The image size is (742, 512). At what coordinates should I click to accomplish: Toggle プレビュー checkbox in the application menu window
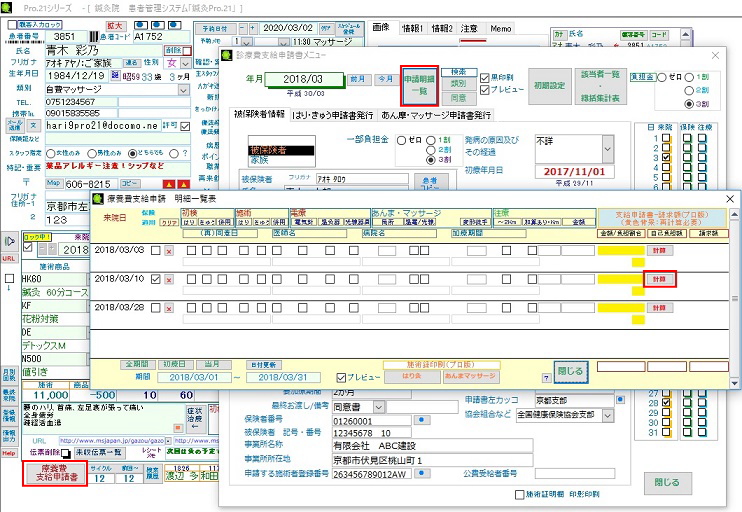(485, 89)
